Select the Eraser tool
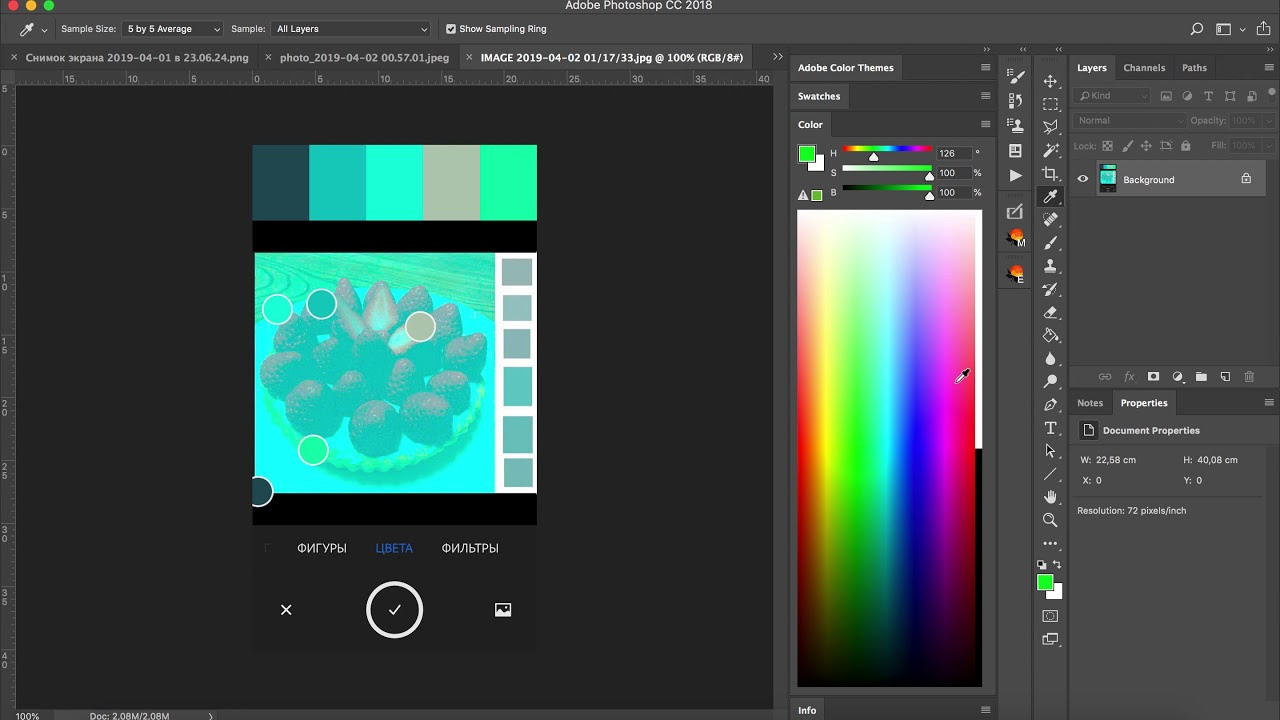 click(1050, 312)
